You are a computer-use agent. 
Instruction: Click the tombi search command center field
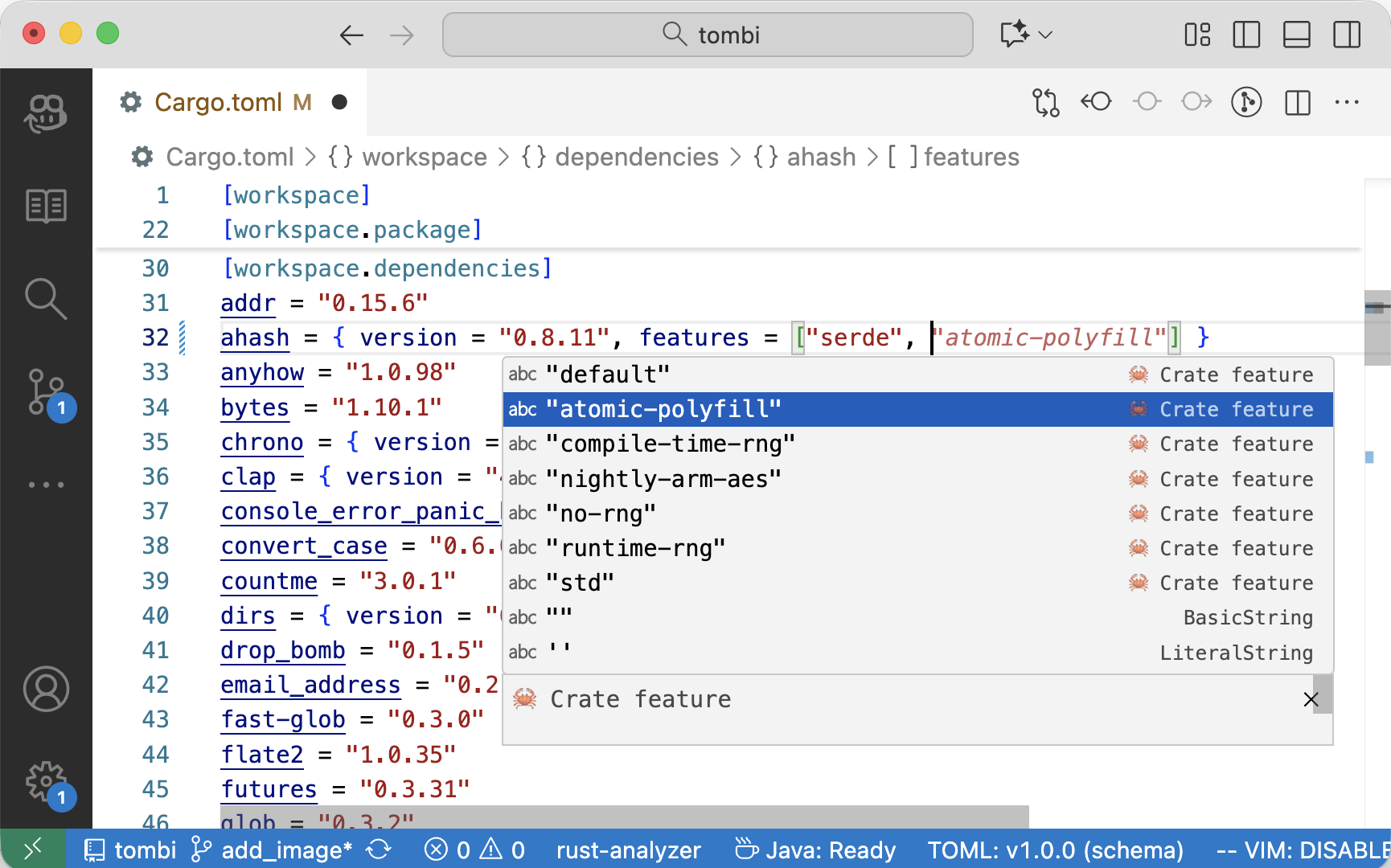[708, 35]
